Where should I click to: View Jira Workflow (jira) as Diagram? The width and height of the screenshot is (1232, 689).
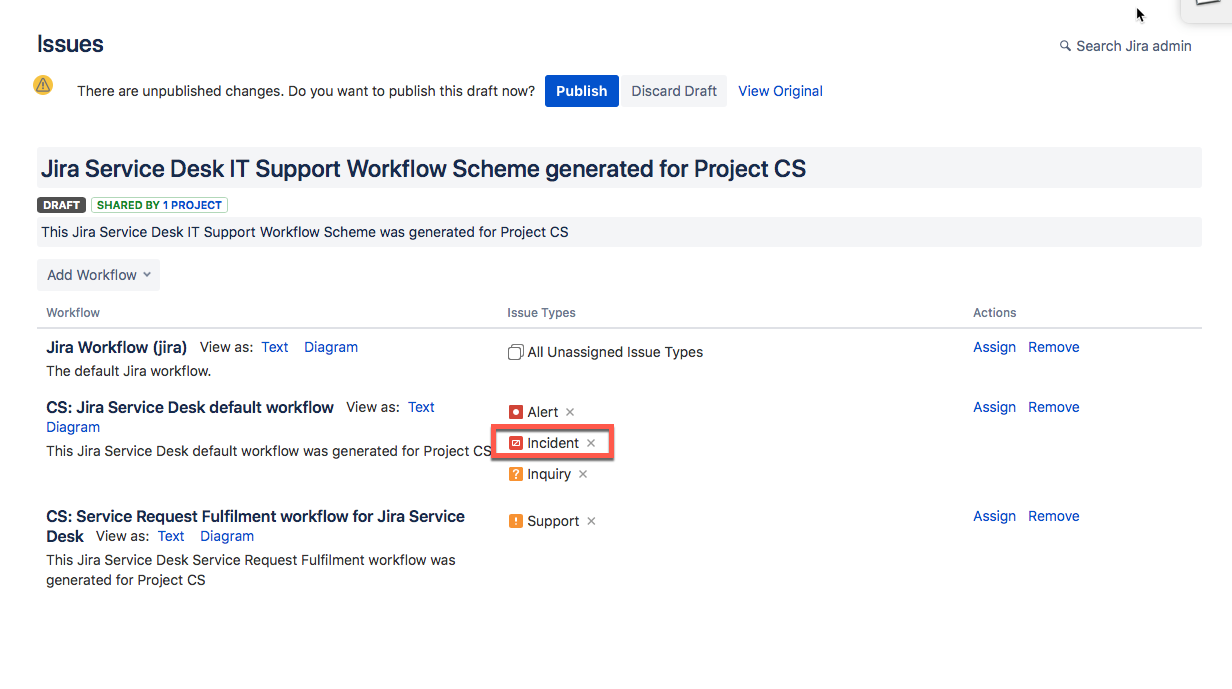click(x=331, y=347)
